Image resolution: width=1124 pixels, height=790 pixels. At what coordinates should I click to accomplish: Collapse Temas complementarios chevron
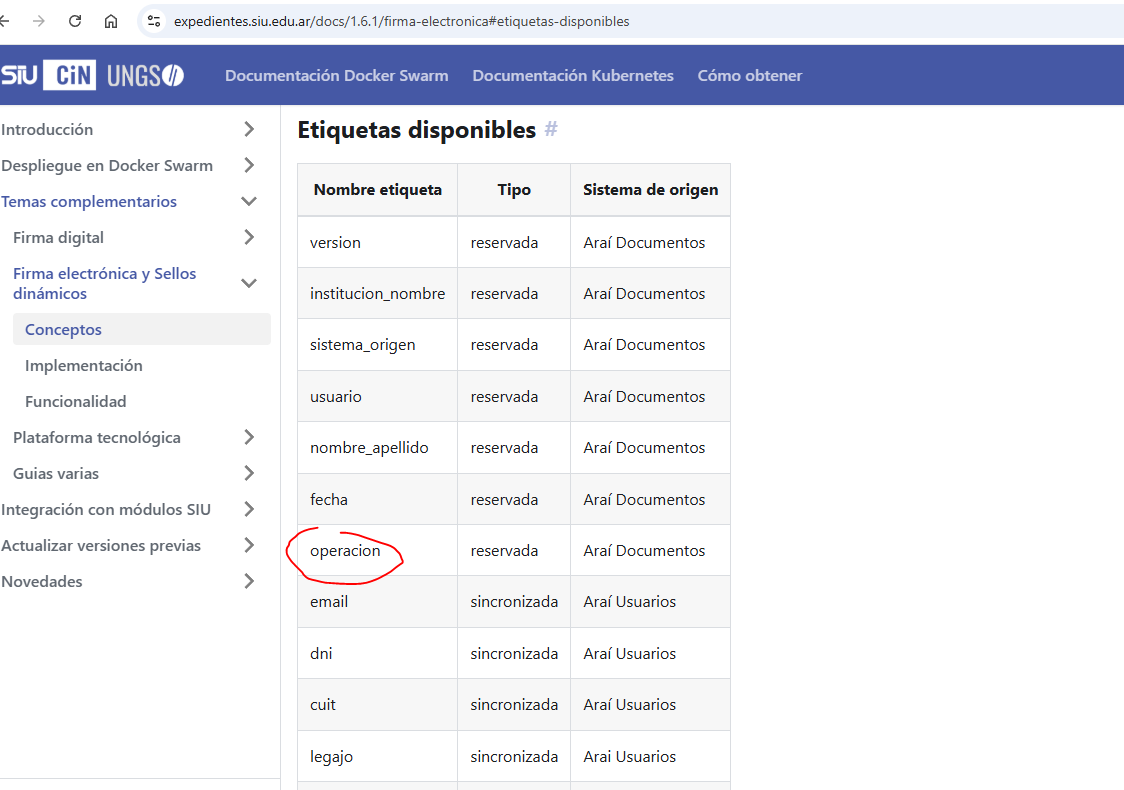click(249, 201)
